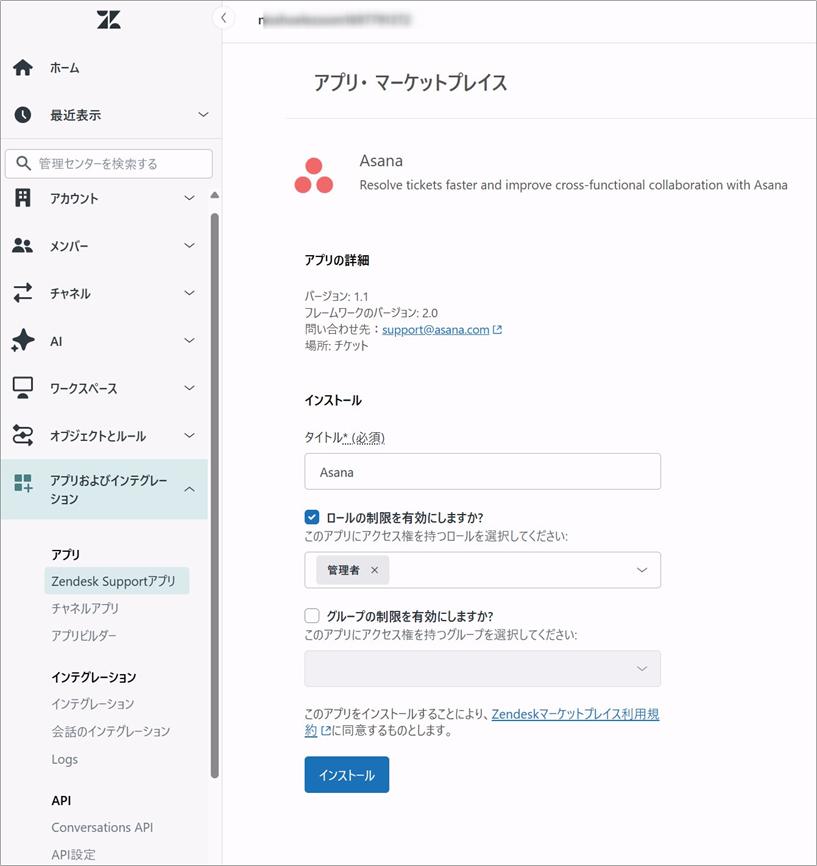Image resolution: width=817 pixels, height=866 pixels.
Task: Click the Members people icon
Action: point(23,246)
